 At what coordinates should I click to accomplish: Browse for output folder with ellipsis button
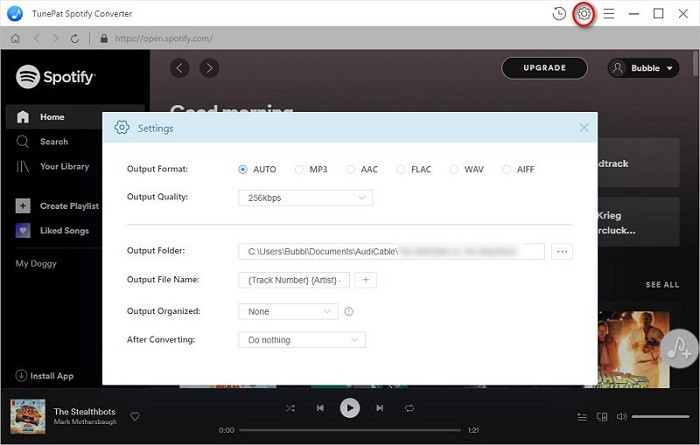[x=562, y=251]
